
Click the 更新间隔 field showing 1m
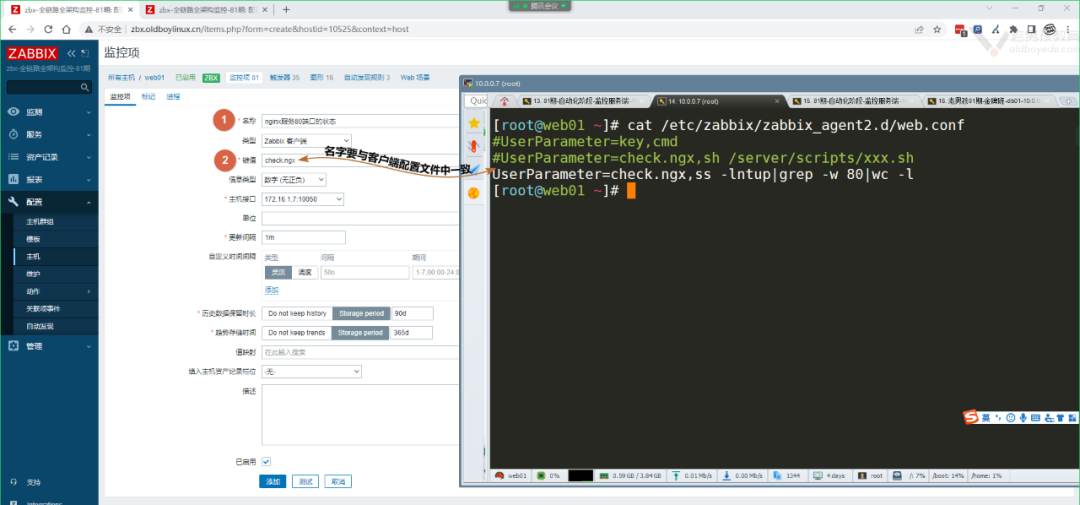[304, 237]
